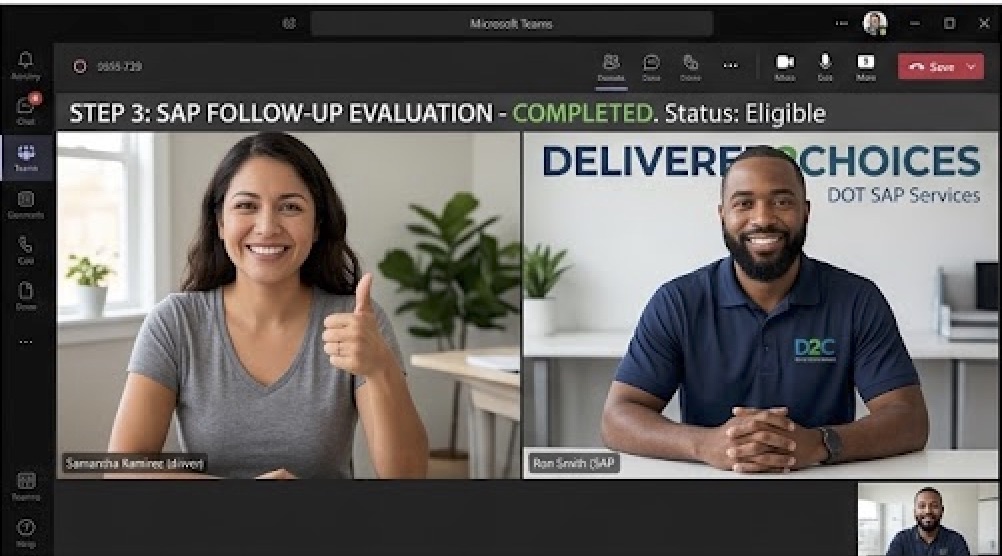Click the meeting timer text beside the record icon

click(x=119, y=66)
